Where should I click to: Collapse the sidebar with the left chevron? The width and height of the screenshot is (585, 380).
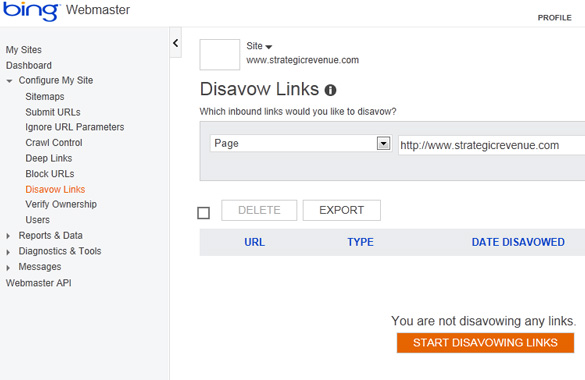click(x=176, y=43)
